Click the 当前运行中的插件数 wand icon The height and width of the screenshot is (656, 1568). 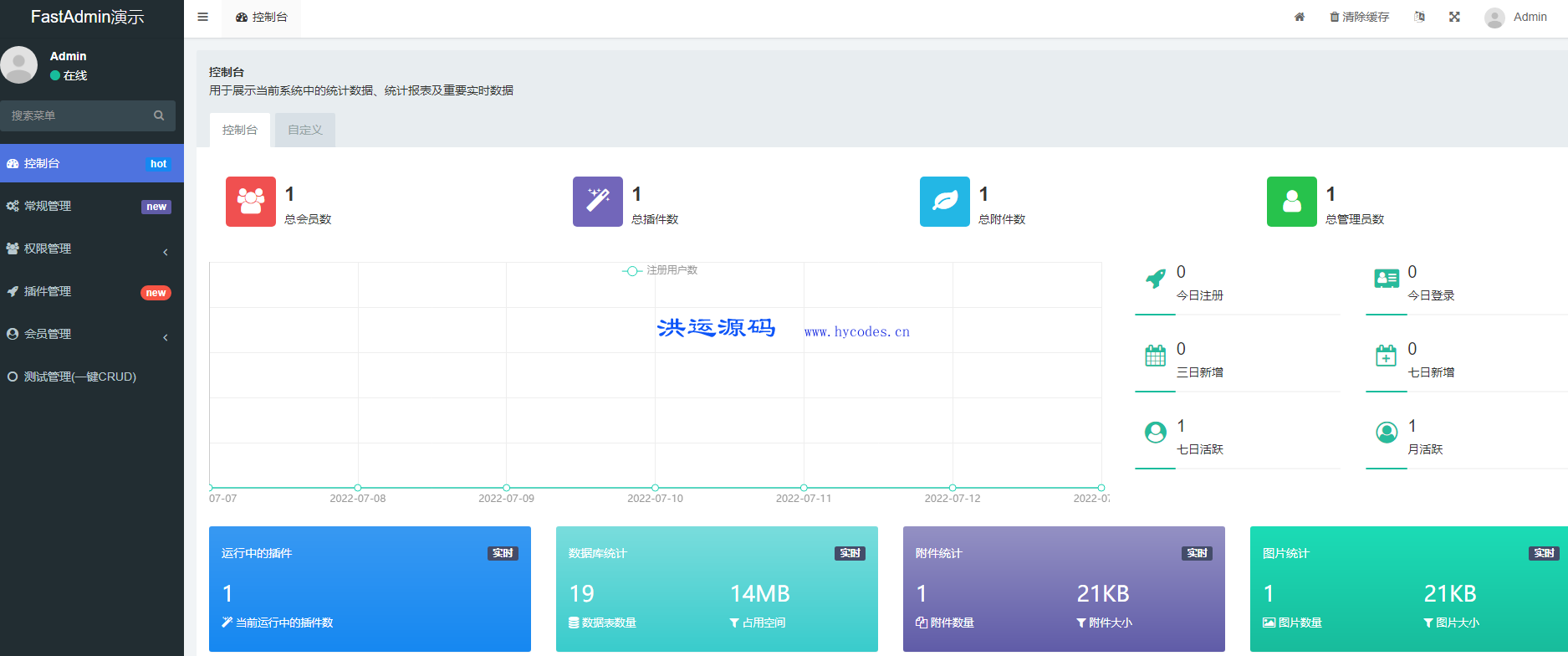pyautogui.click(x=227, y=623)
